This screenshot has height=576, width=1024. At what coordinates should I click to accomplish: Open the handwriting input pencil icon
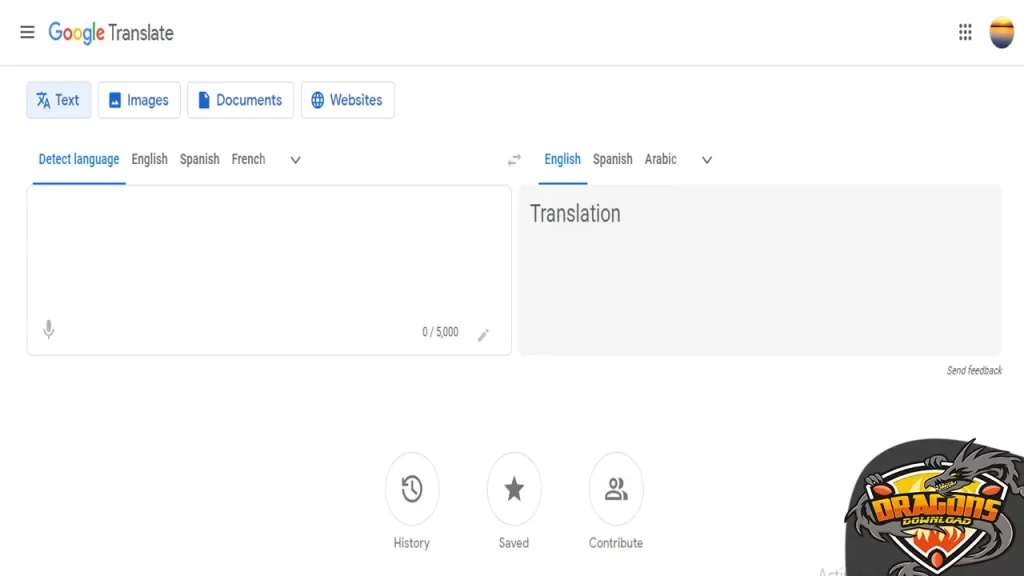(484, 335)
